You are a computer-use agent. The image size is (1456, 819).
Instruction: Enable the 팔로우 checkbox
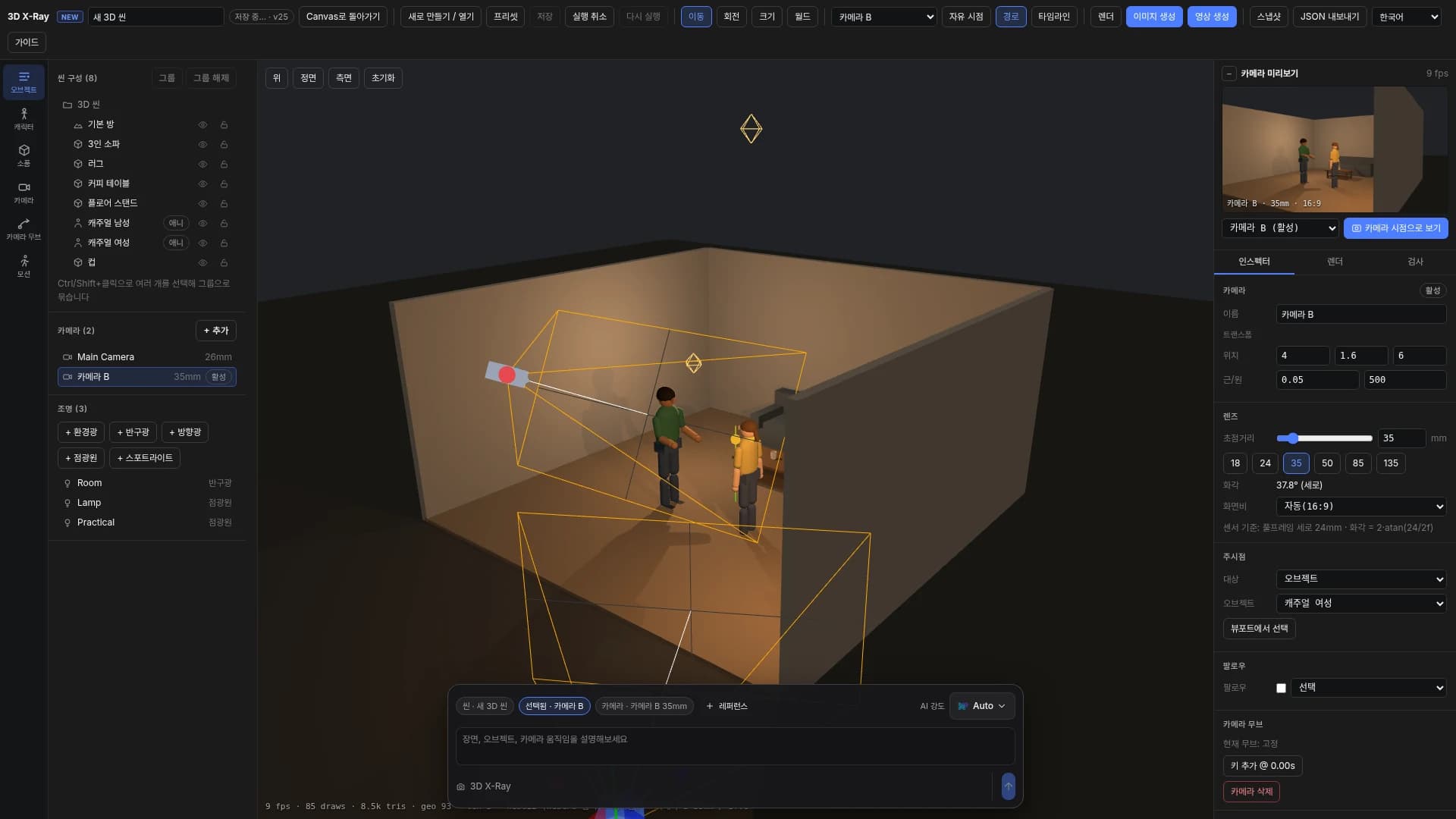[1281, 688]
